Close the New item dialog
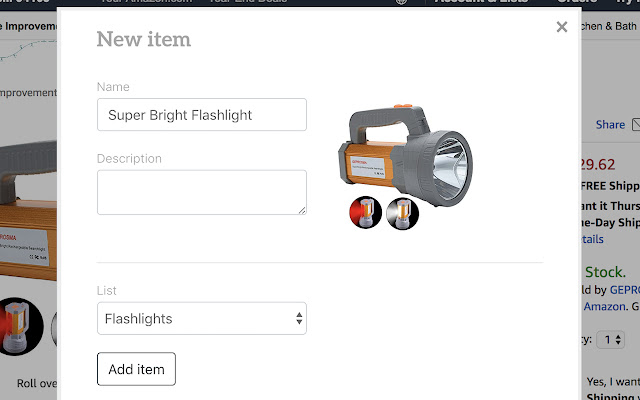Image resolution: width=640 pixels, height=400 pixels. (x=562, y=28)
